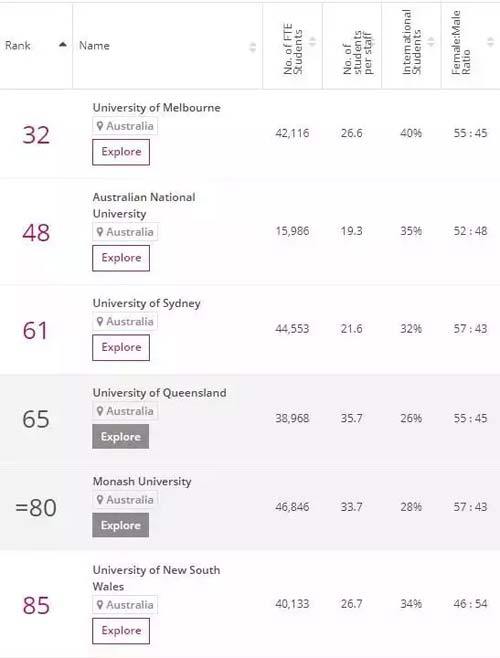Explore Australian National University
Viewport: 500px width, 658px height.
click(121, 258)
